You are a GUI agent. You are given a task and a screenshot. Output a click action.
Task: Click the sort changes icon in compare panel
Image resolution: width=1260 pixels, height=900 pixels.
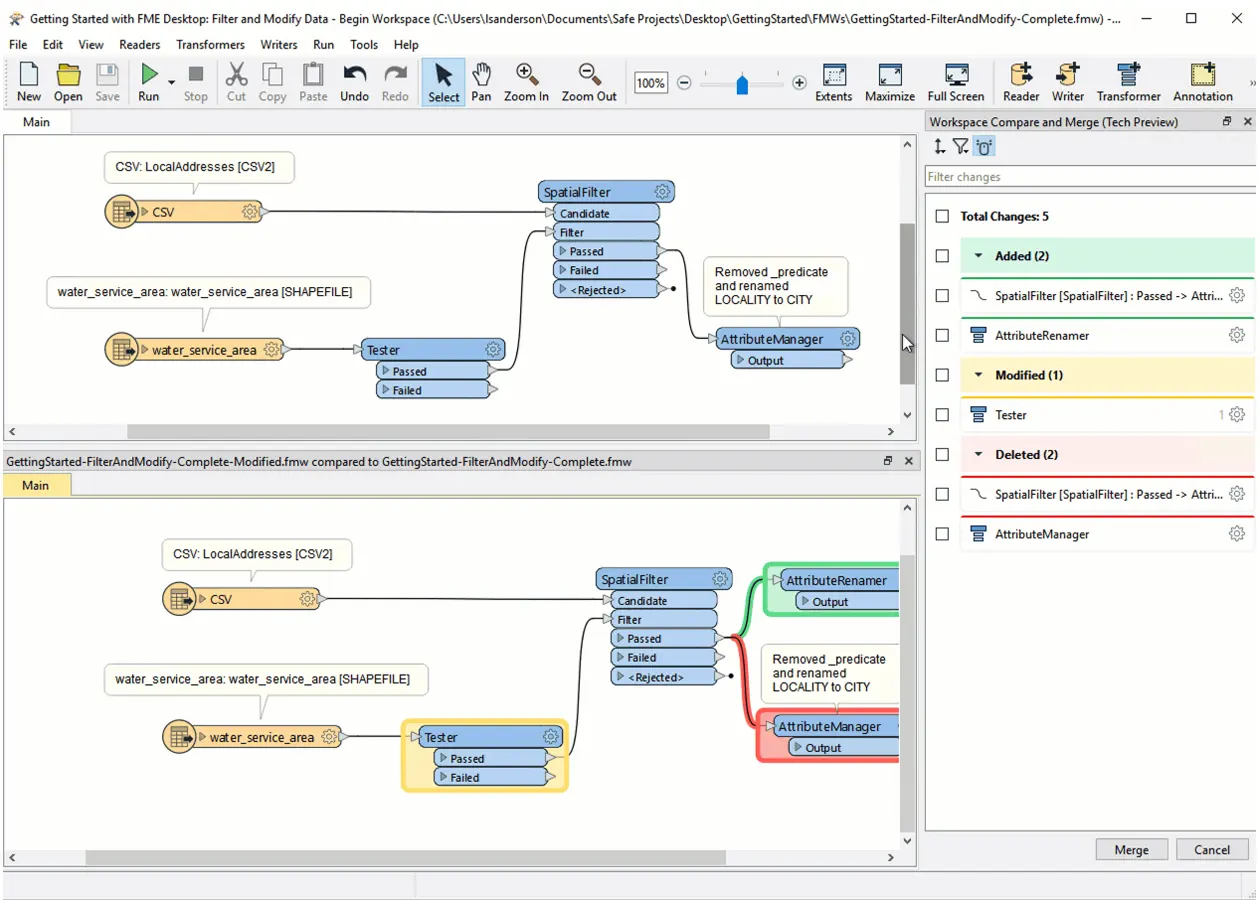click(939, 147)
